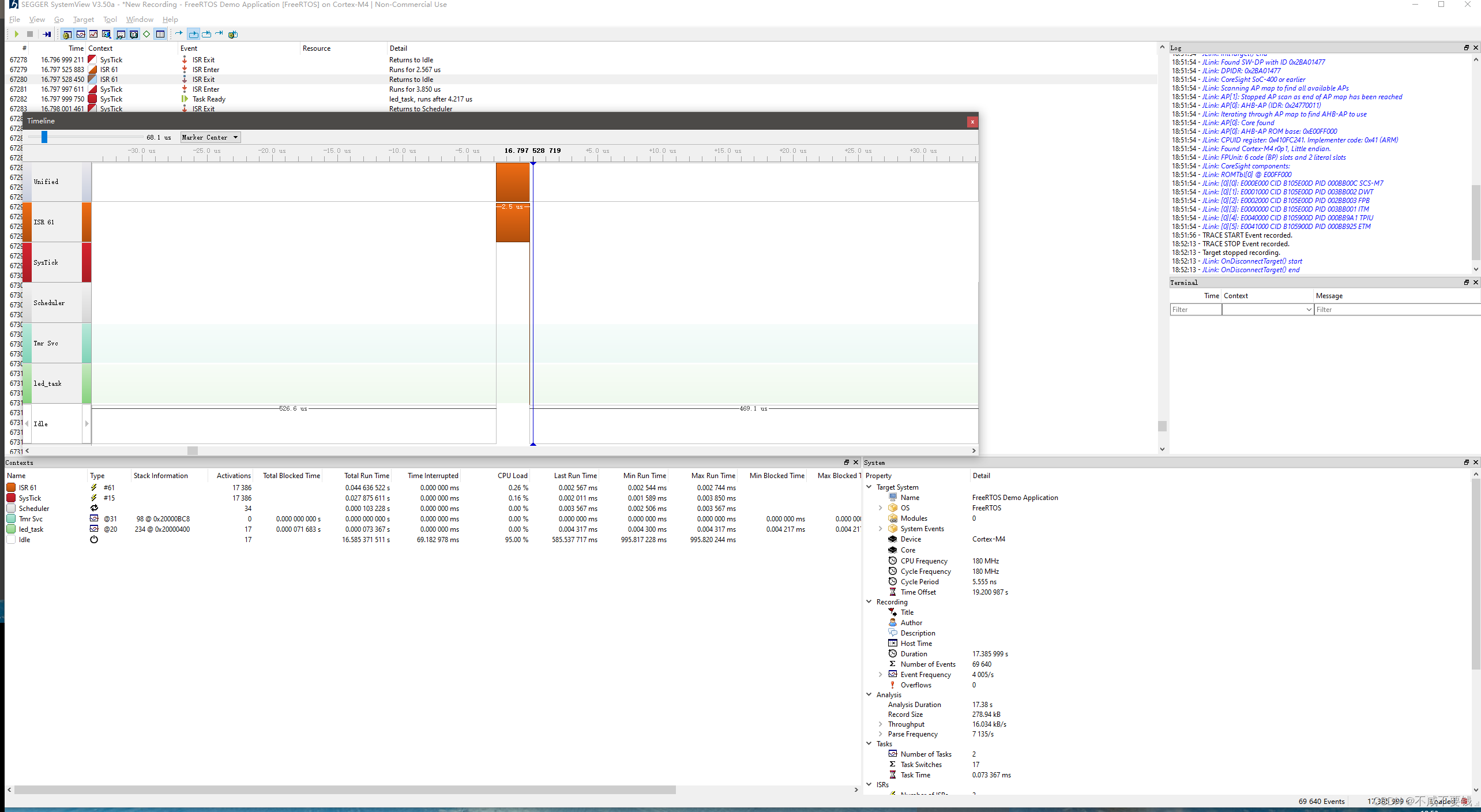This screenshot has width=1481, height=812.
Task: Expand the OS tree node
Action: pos(880,508)
